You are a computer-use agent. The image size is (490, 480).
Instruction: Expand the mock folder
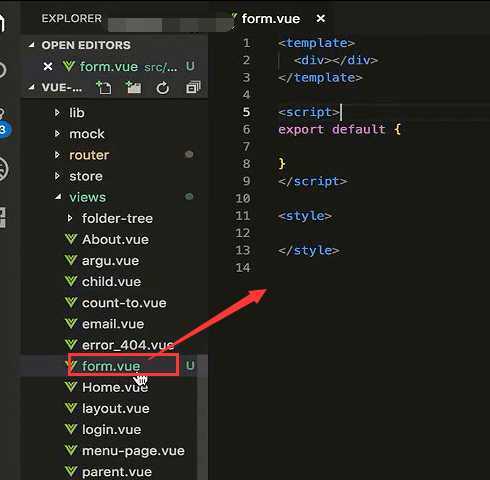pos(57,134)
